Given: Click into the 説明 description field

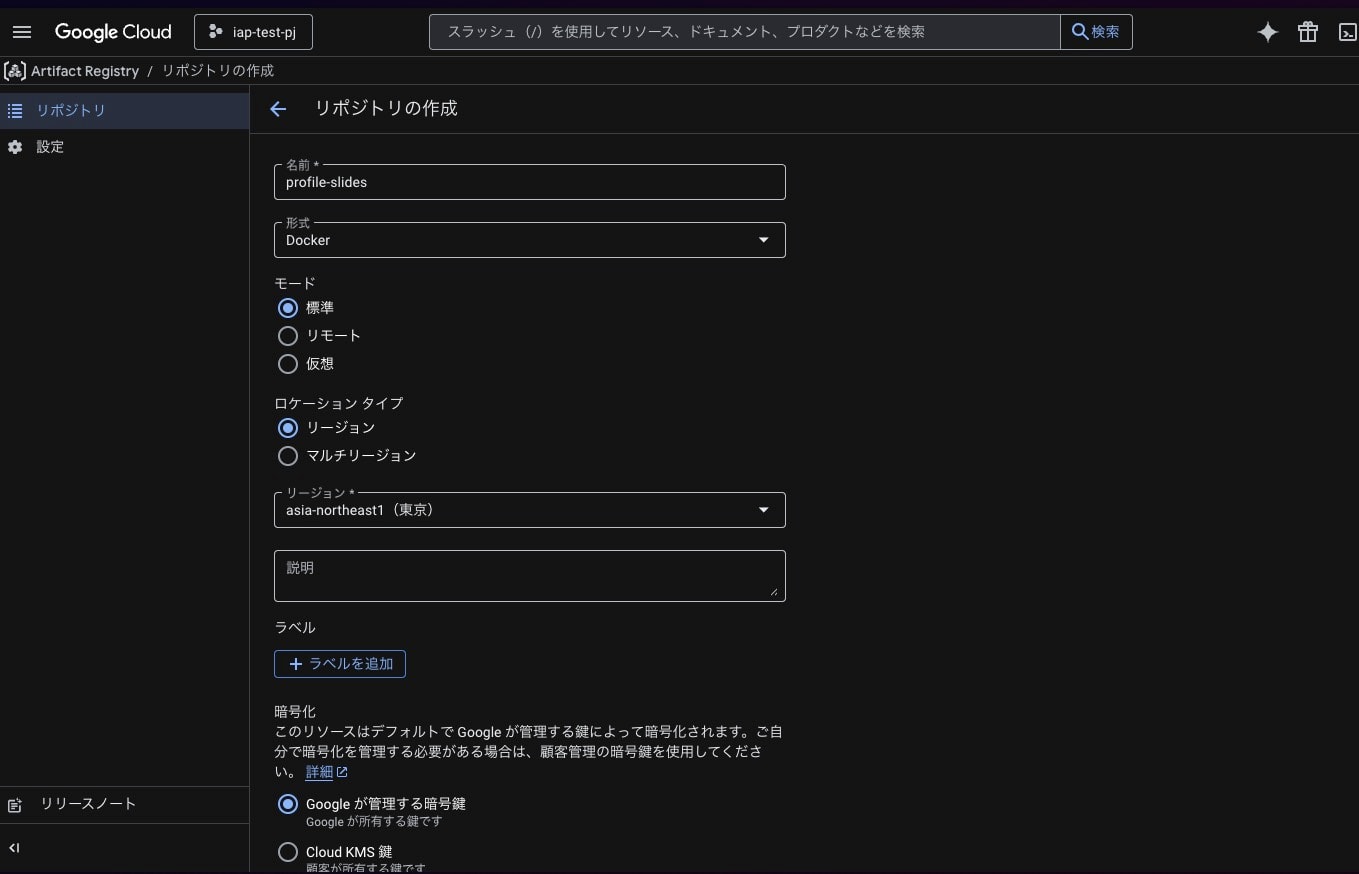Looking at the screenshot, I should 529,576.
